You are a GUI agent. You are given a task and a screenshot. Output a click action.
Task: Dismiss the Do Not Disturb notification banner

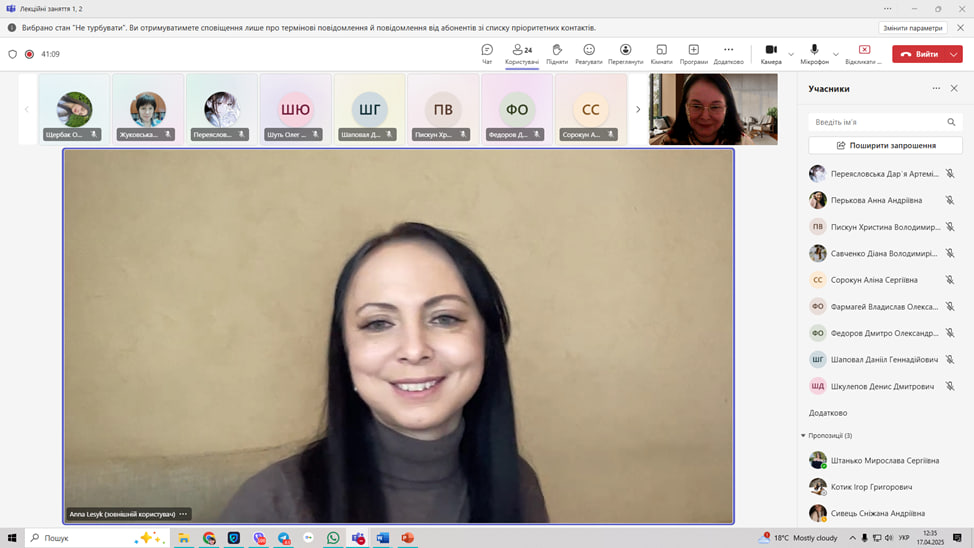(x=960, y=28)
